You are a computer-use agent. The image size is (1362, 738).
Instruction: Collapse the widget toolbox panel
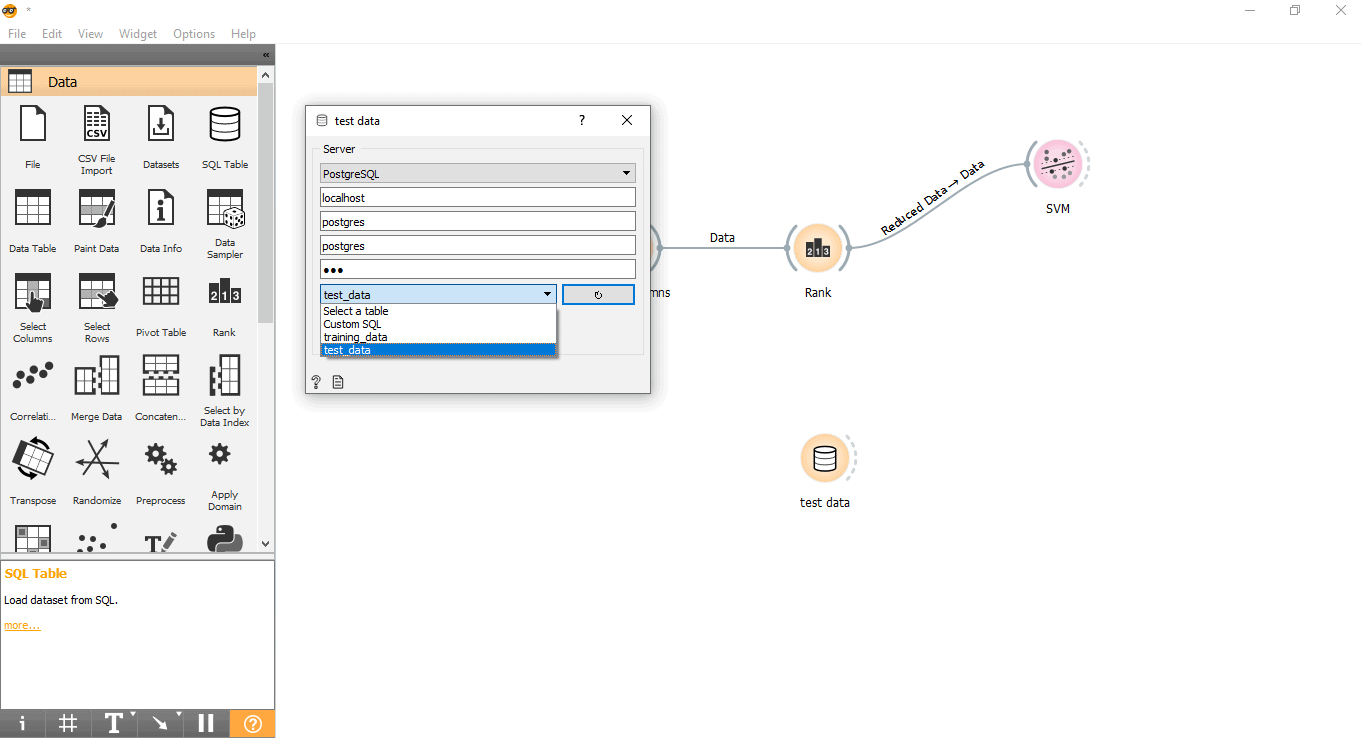point(266,55)
